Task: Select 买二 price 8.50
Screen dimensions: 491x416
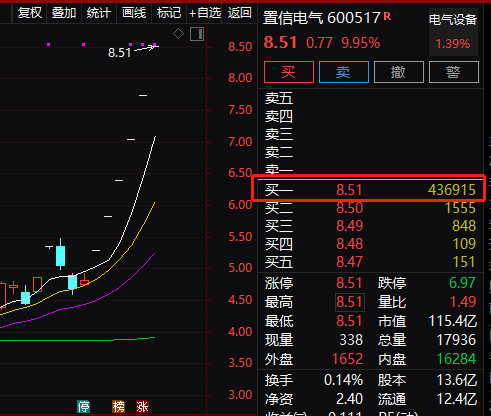Action: (349, 208)
